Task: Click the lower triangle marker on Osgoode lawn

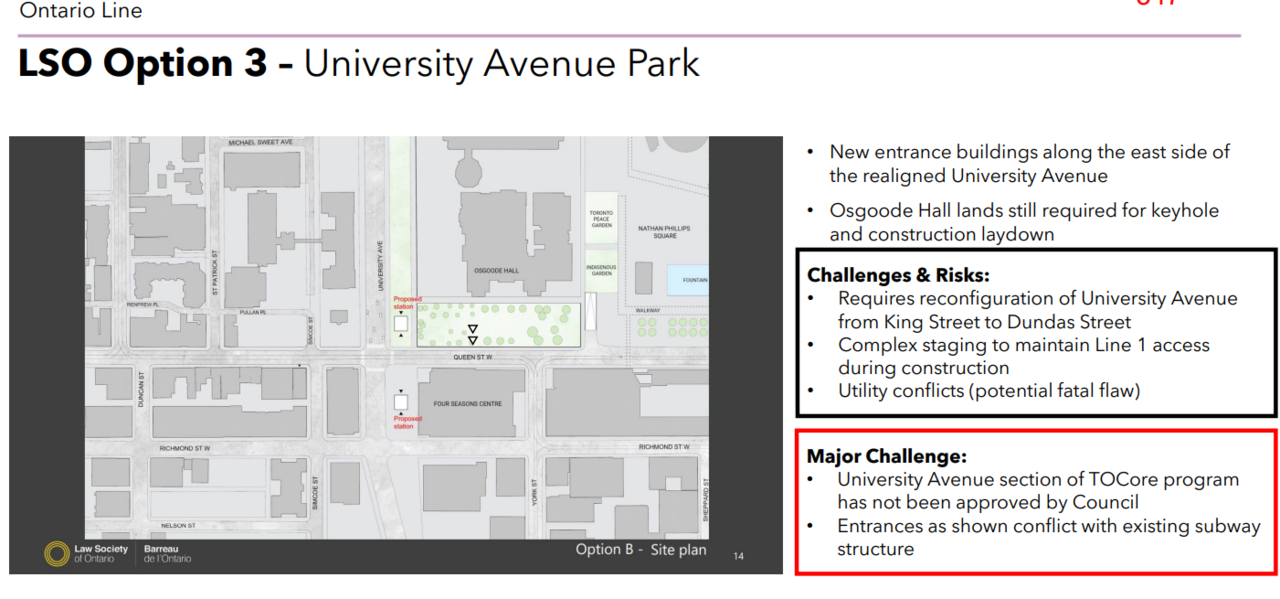Action: [473, 341]
